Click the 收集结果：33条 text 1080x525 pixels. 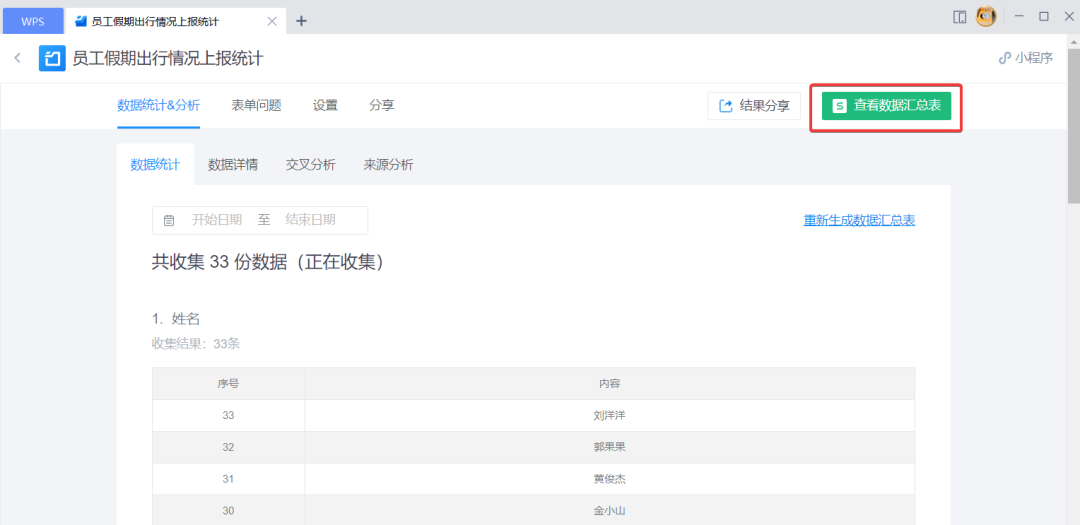pos(196,344)
